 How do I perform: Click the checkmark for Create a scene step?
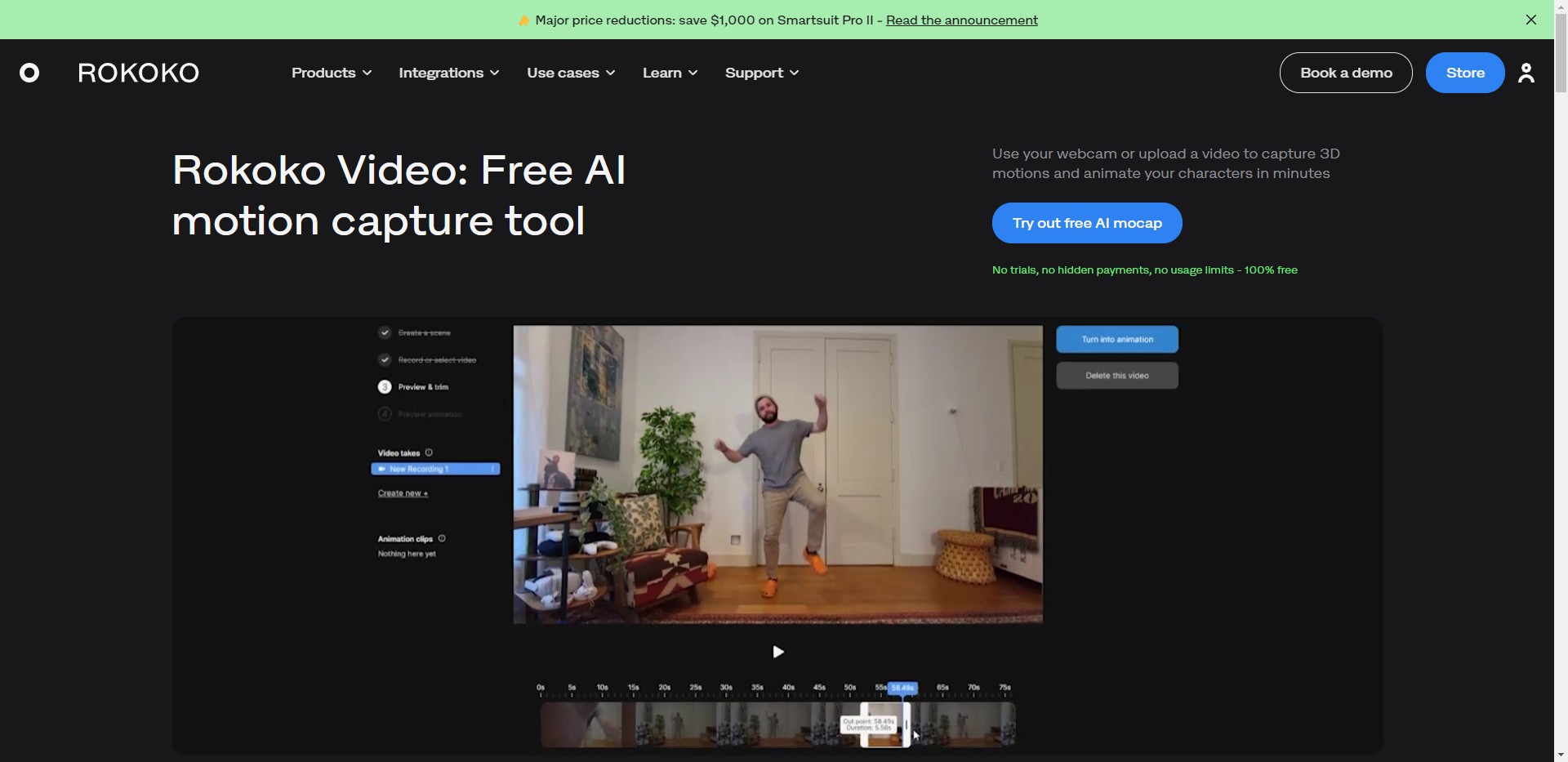pos(384,332)
